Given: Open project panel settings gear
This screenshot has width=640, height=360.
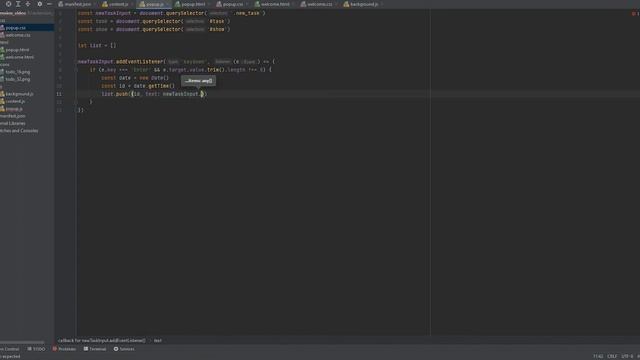Looking at the screenshot, I should (x=40, y=4).
